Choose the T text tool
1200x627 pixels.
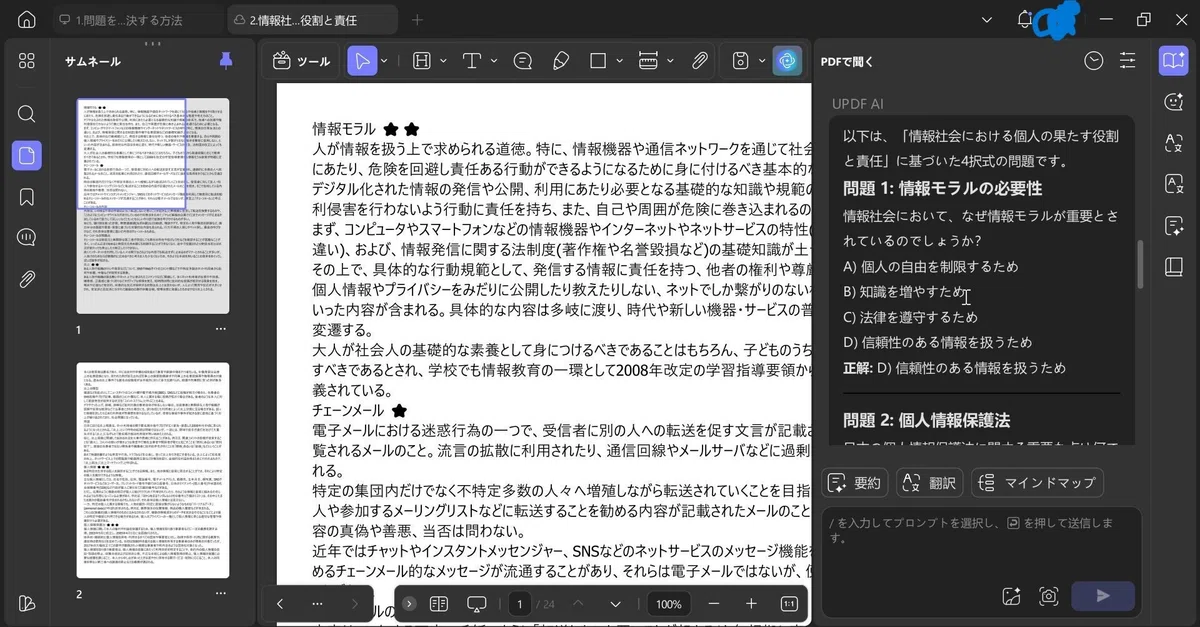pos(472,61)
